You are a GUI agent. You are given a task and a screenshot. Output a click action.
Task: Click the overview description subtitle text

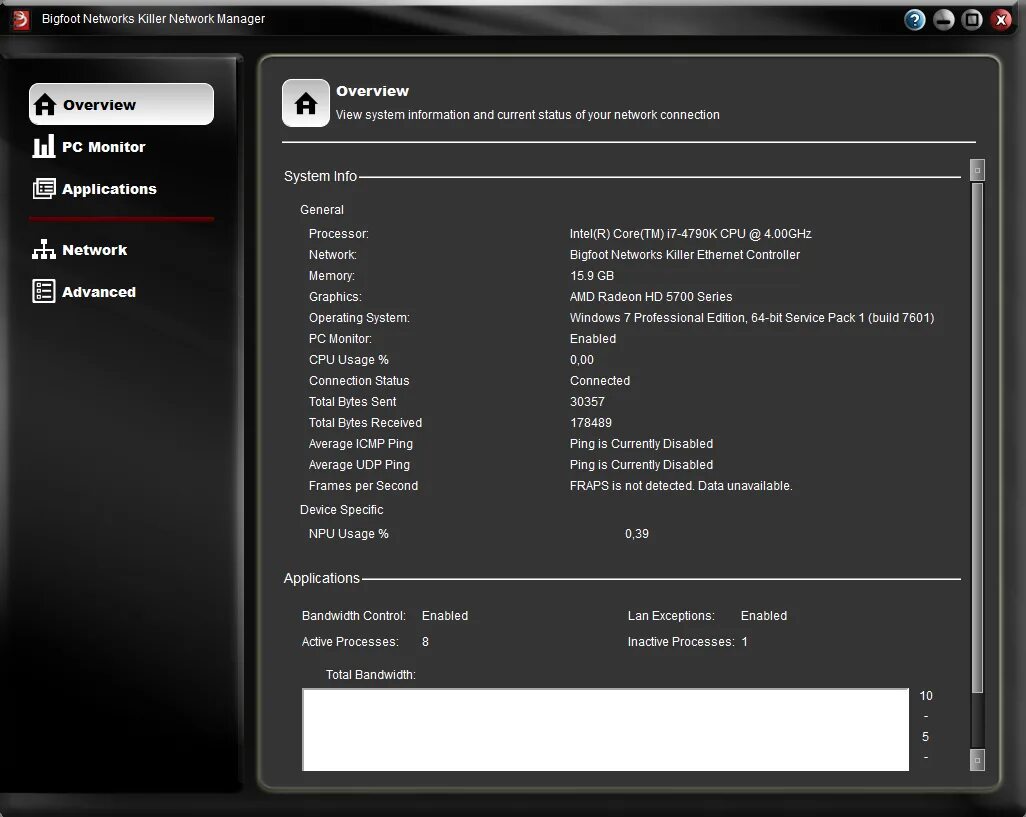click(x=527, y=114)
